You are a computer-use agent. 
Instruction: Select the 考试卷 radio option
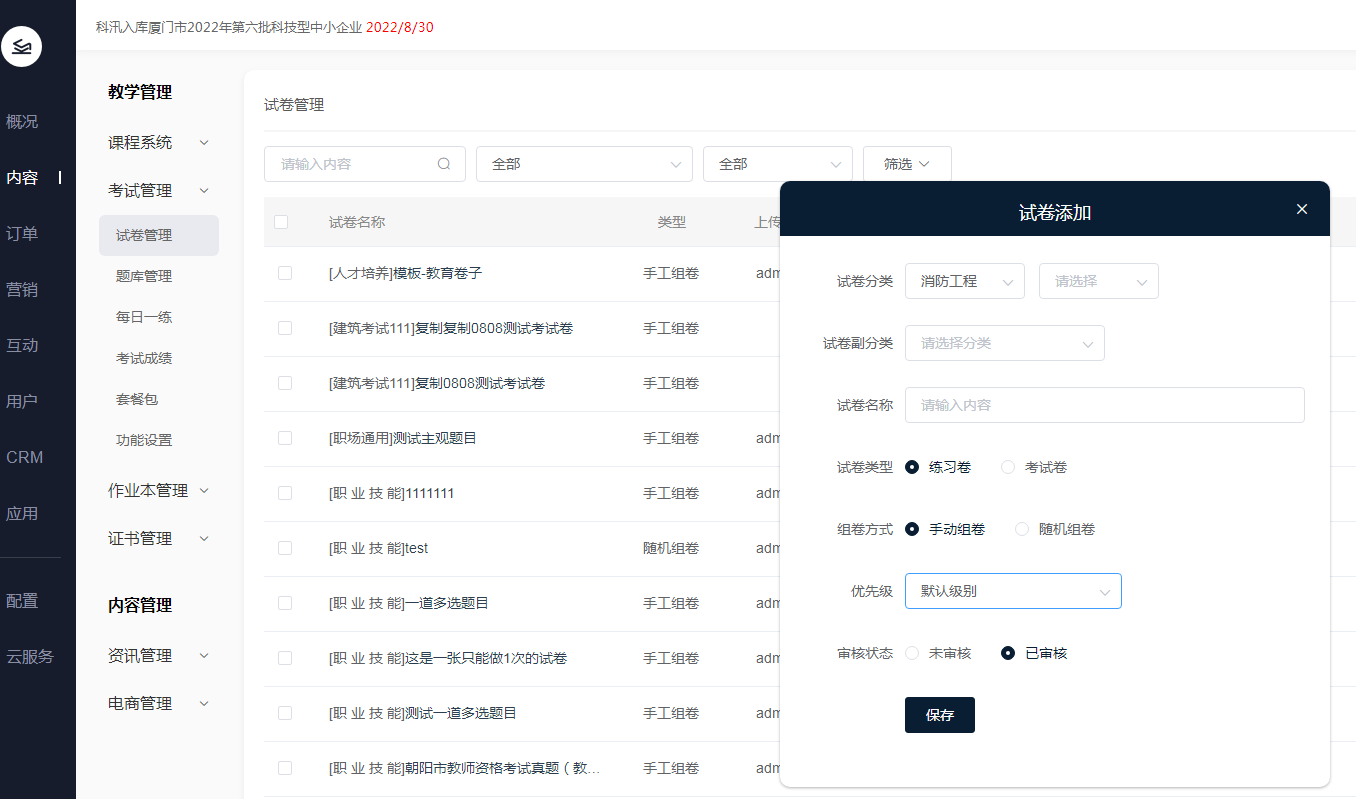pos(1008,467)
